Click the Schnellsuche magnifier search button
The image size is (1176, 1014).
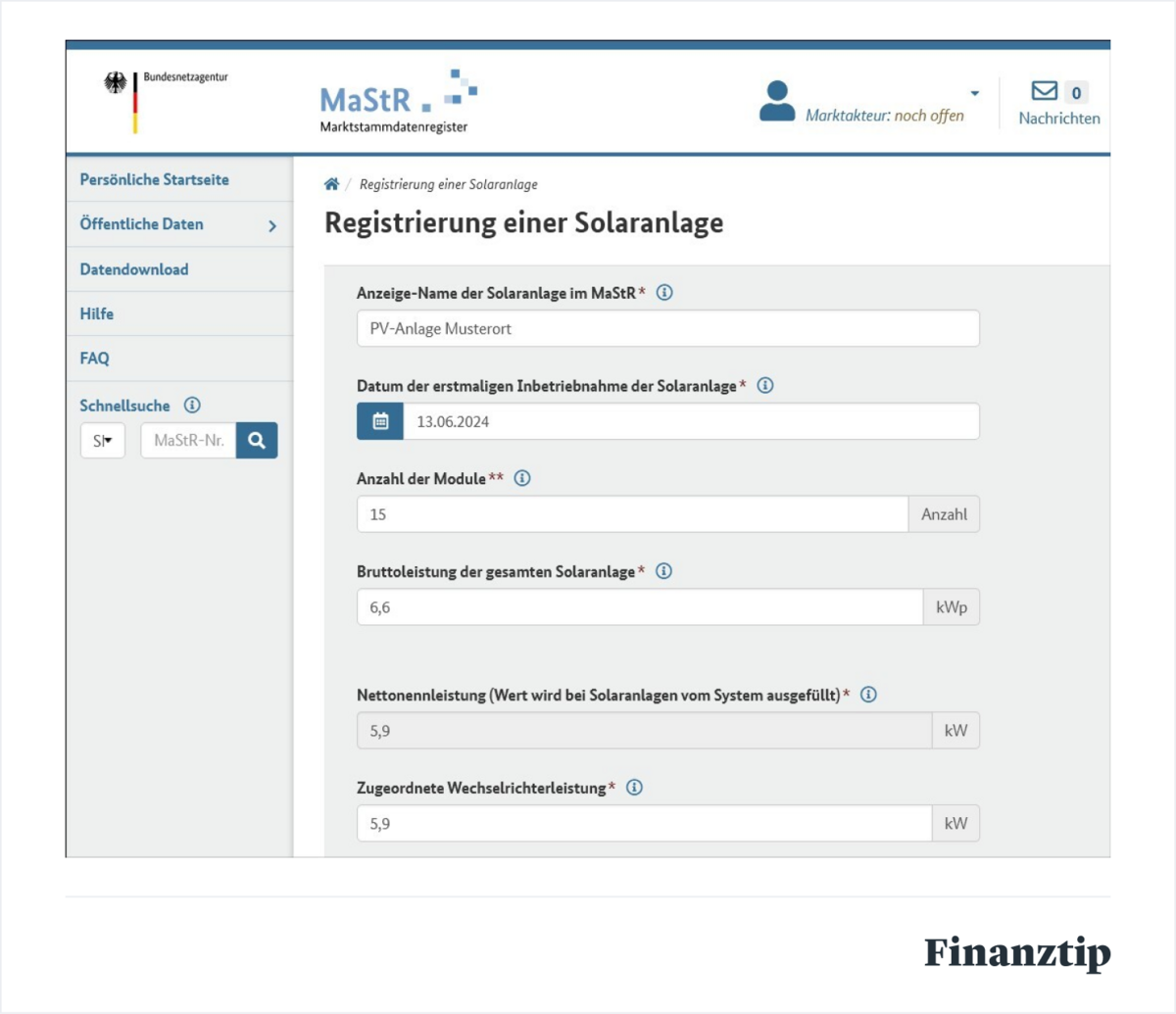pyautogui.click(x=257, y=441)
